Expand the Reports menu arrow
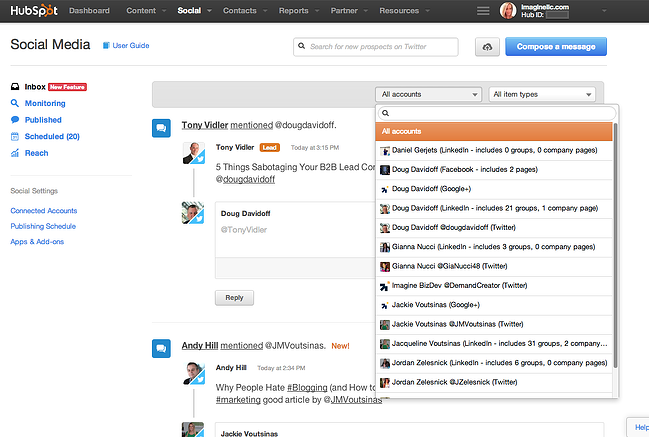The height and width of the screenshot is (437, 649). (x=317, y=11)
